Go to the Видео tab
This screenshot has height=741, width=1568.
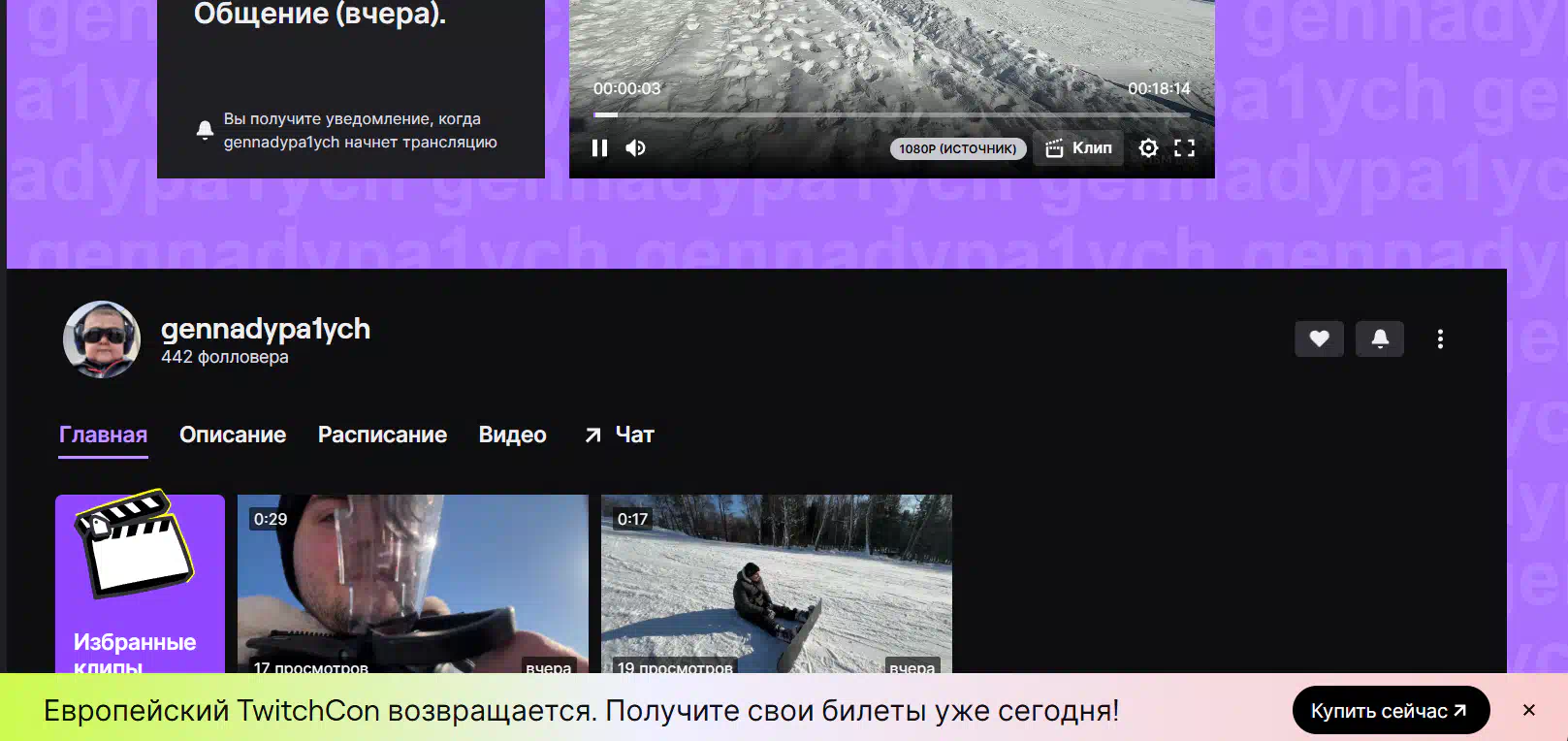(x=512, y=435)
